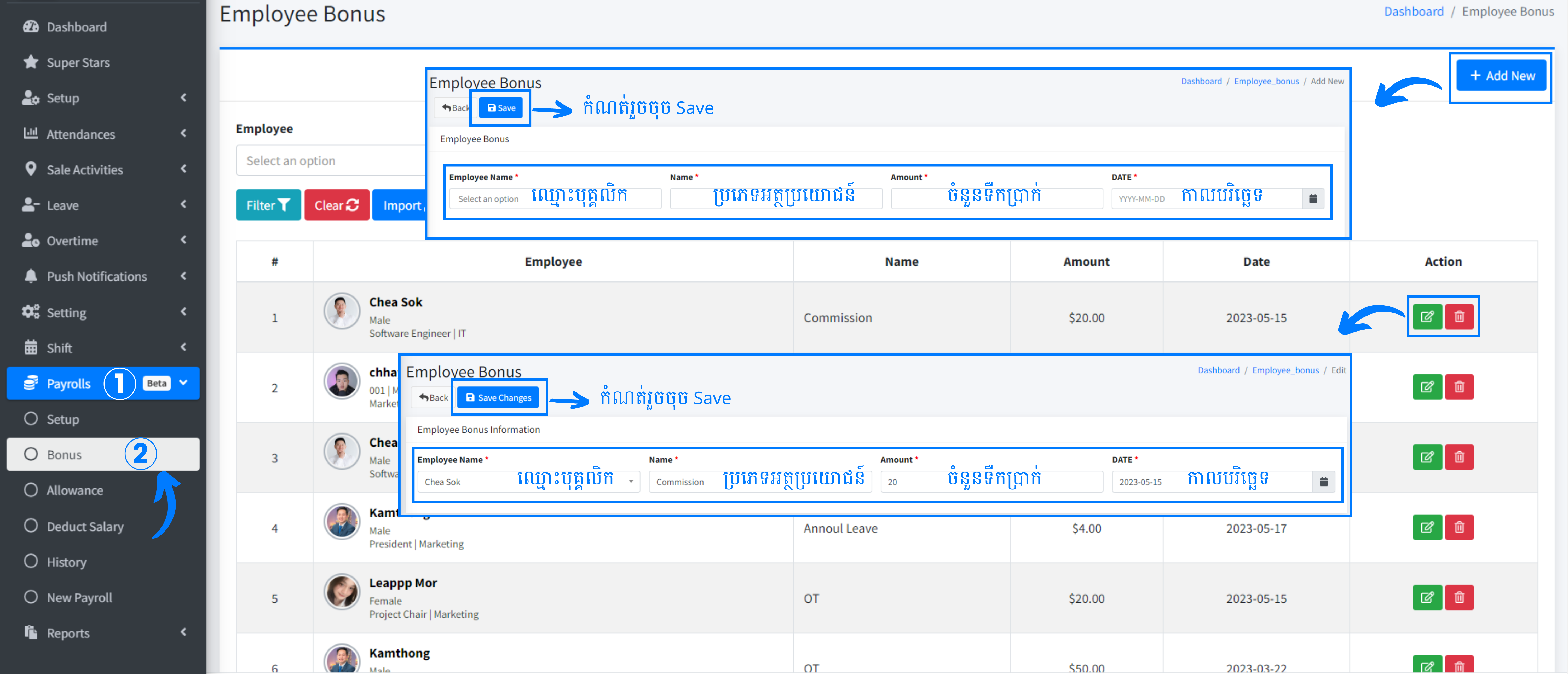Click the red trash icon in row 2
The width and height of the screenshot is (1568, 674).
pos(1459,387)
